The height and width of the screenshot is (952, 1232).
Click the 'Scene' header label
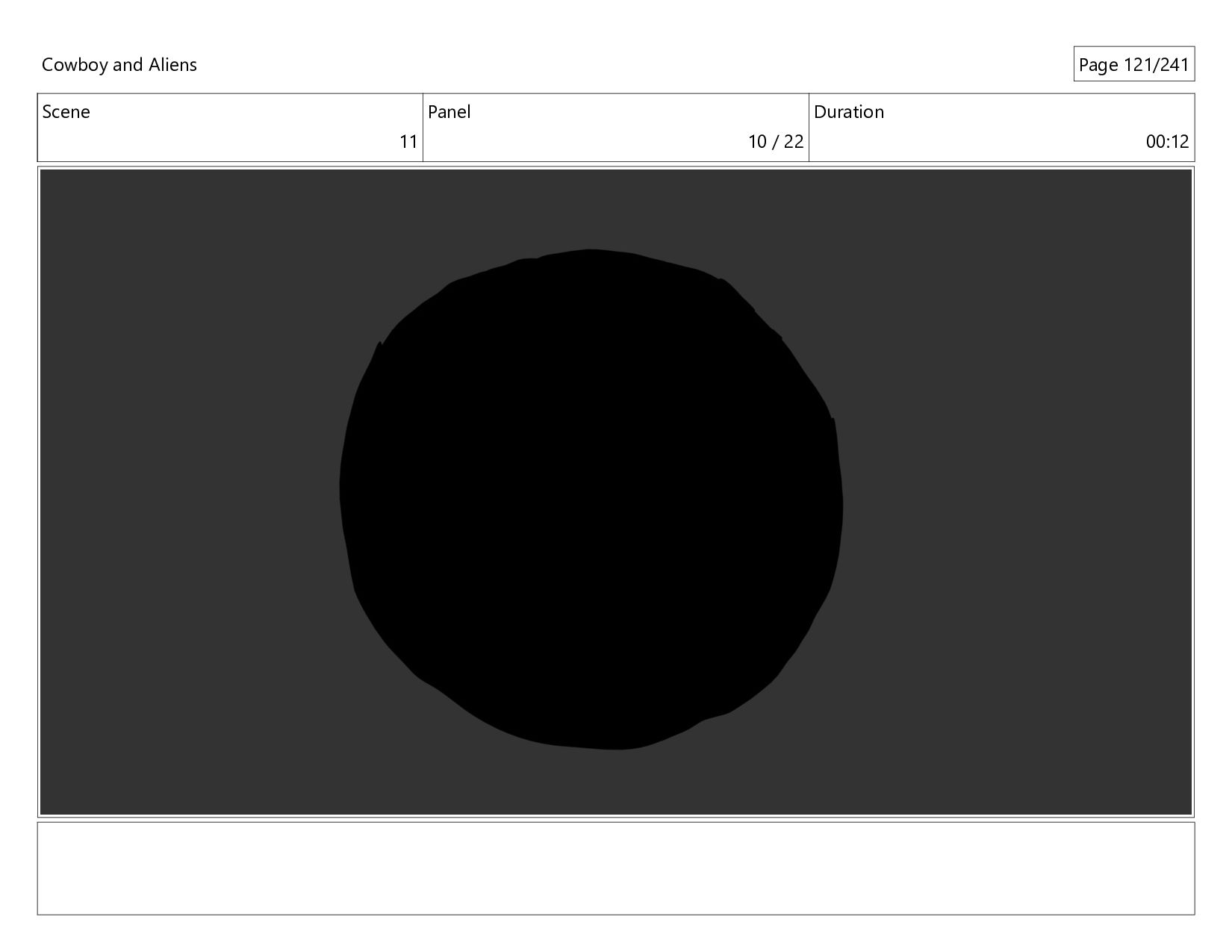tap(66, 112)
